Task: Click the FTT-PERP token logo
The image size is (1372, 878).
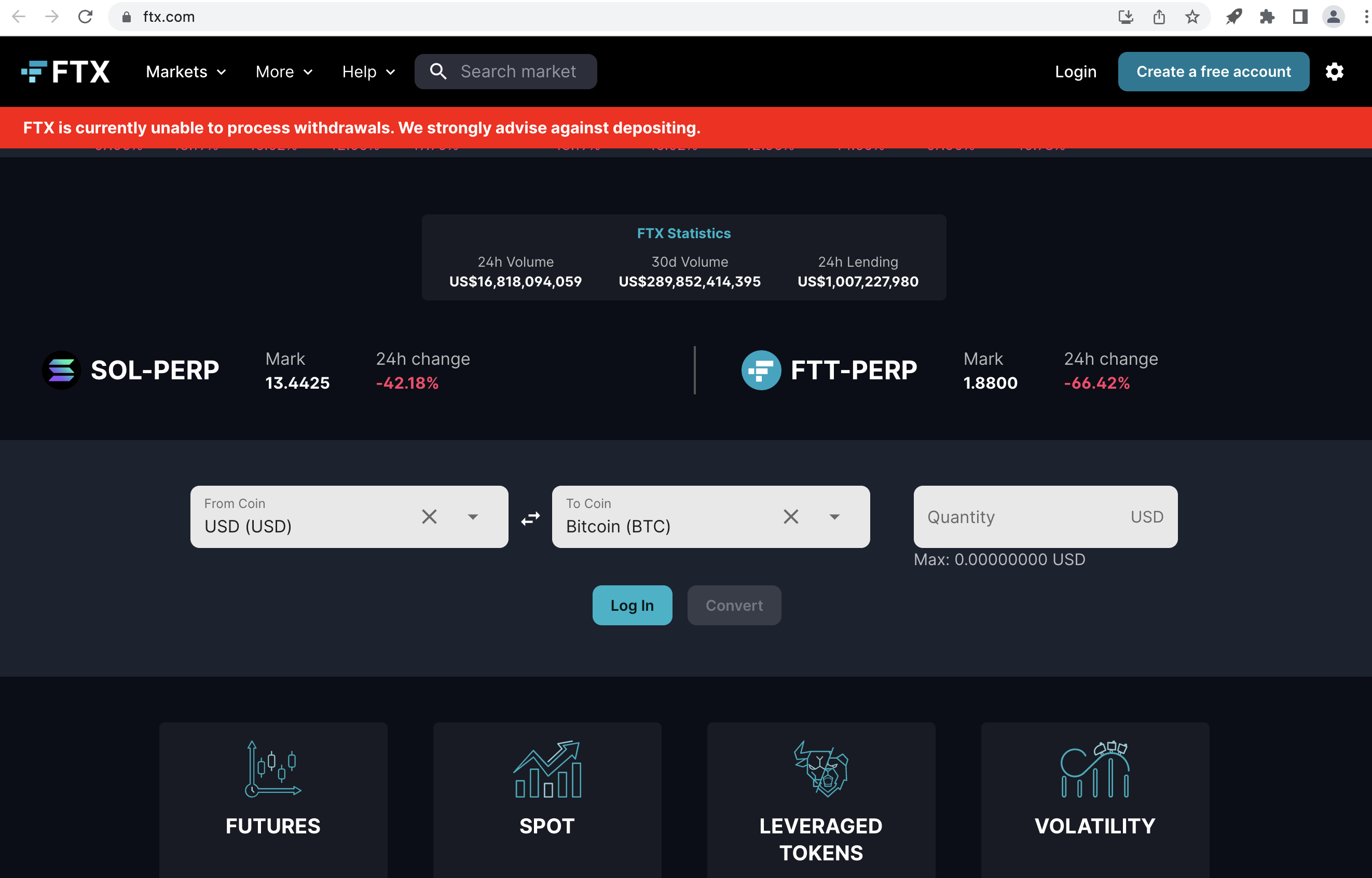Action: [x=761, y=370]
